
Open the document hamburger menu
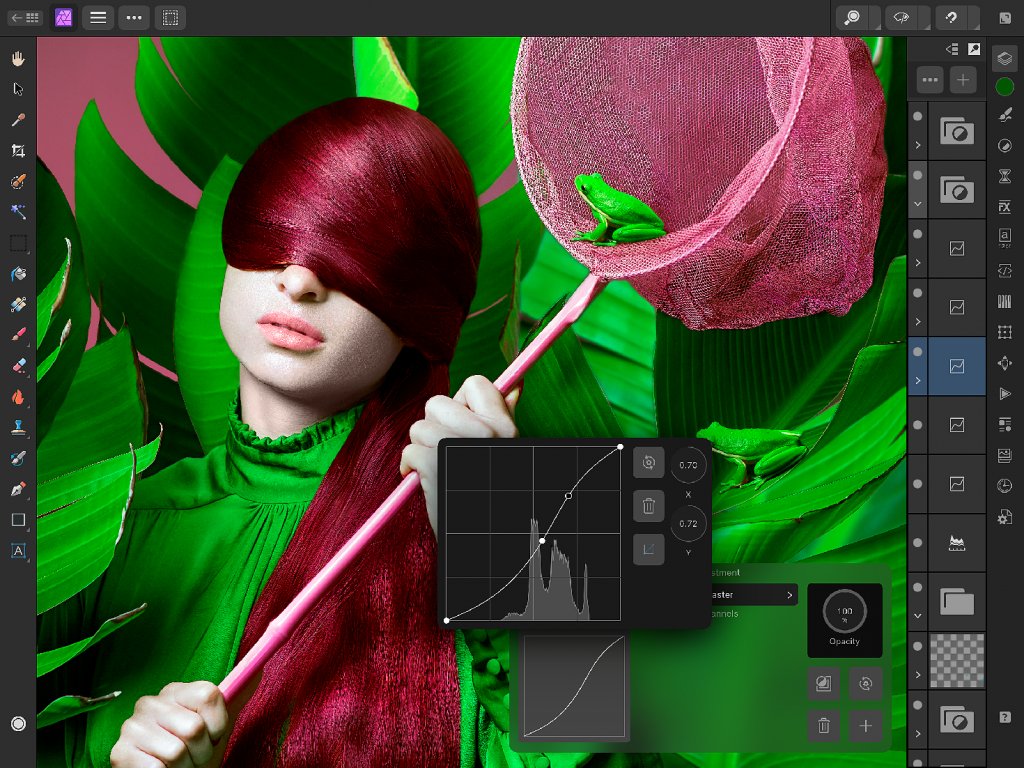[x=98, y=18]
